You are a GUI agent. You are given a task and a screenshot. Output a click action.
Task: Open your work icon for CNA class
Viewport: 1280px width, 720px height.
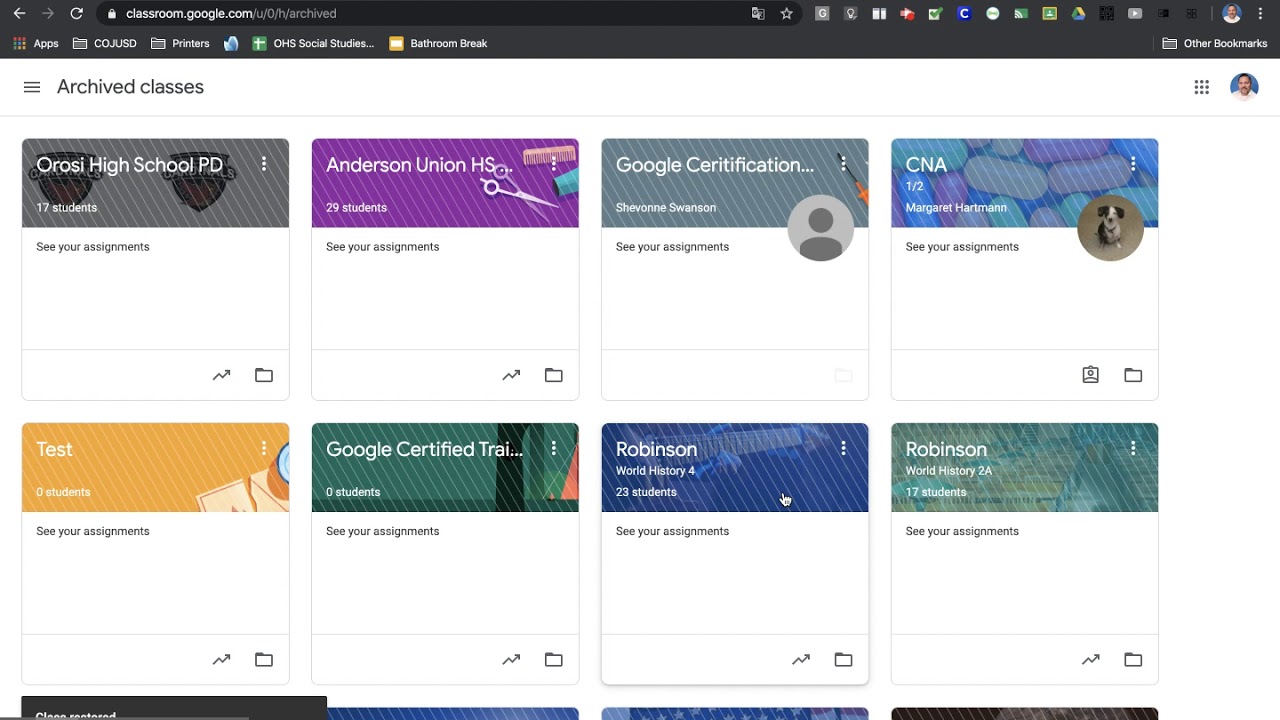pos(1091,375)
